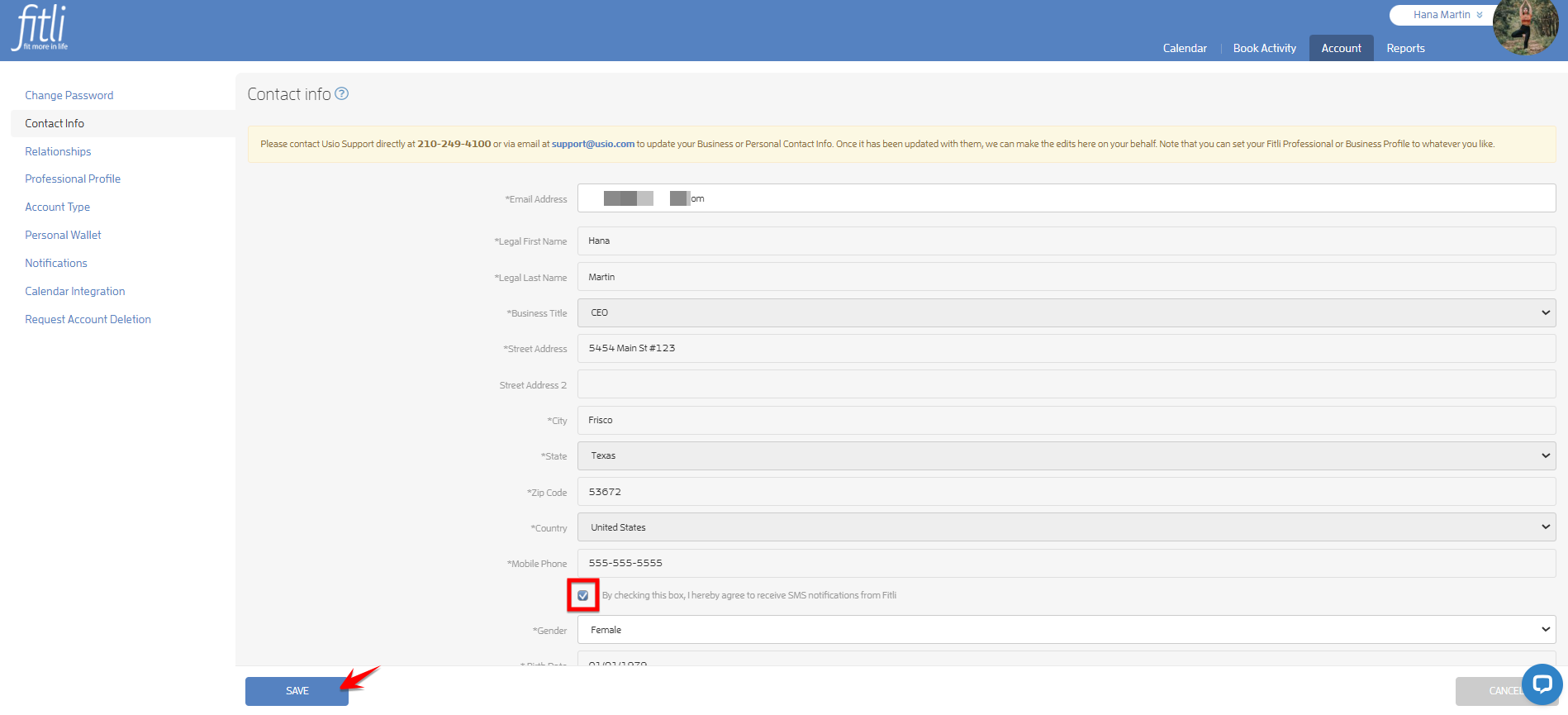
Task: Open Notifications in sidebar
Action: (x=56, y=263)
